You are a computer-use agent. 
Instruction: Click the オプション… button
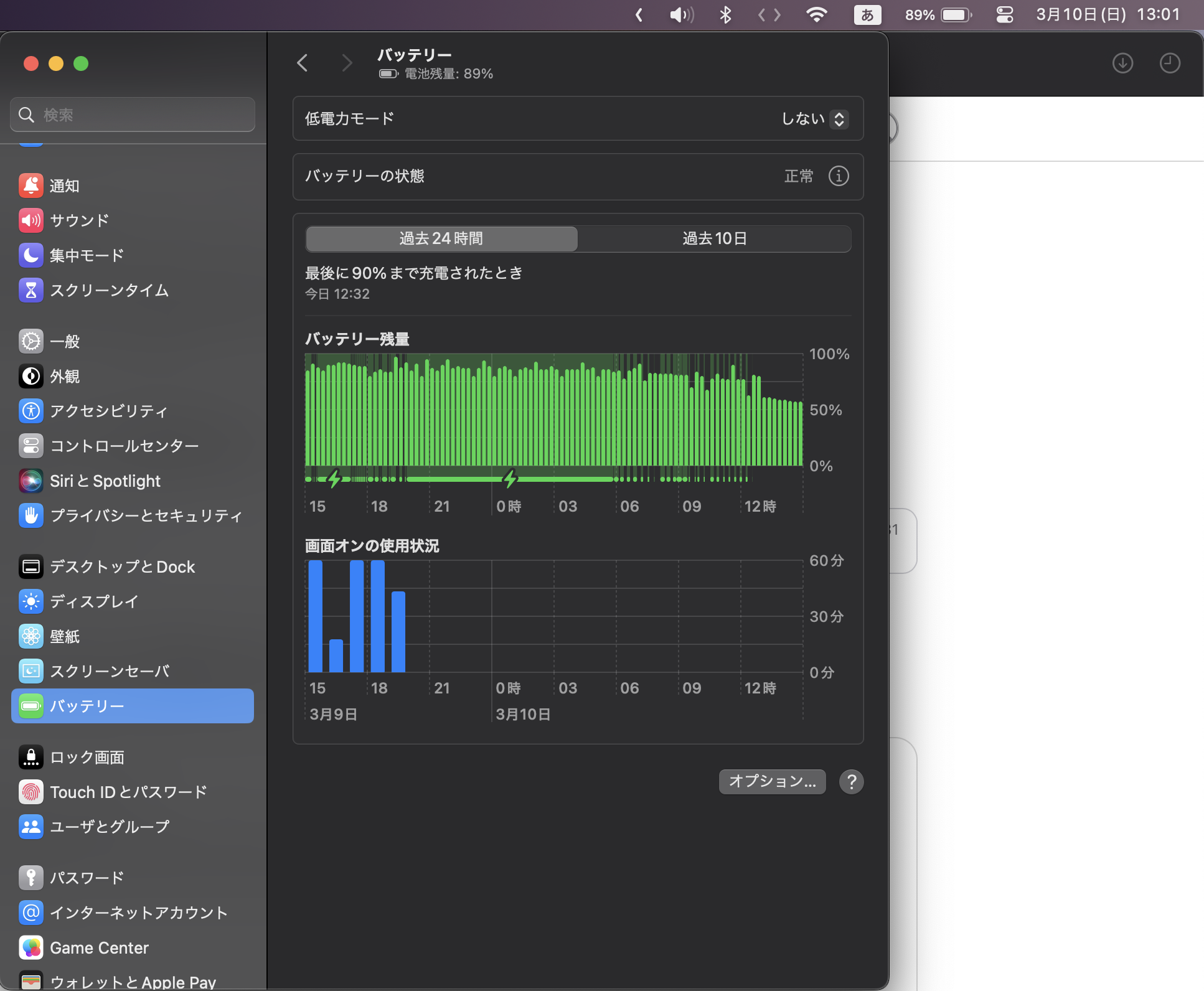[772, 781]
